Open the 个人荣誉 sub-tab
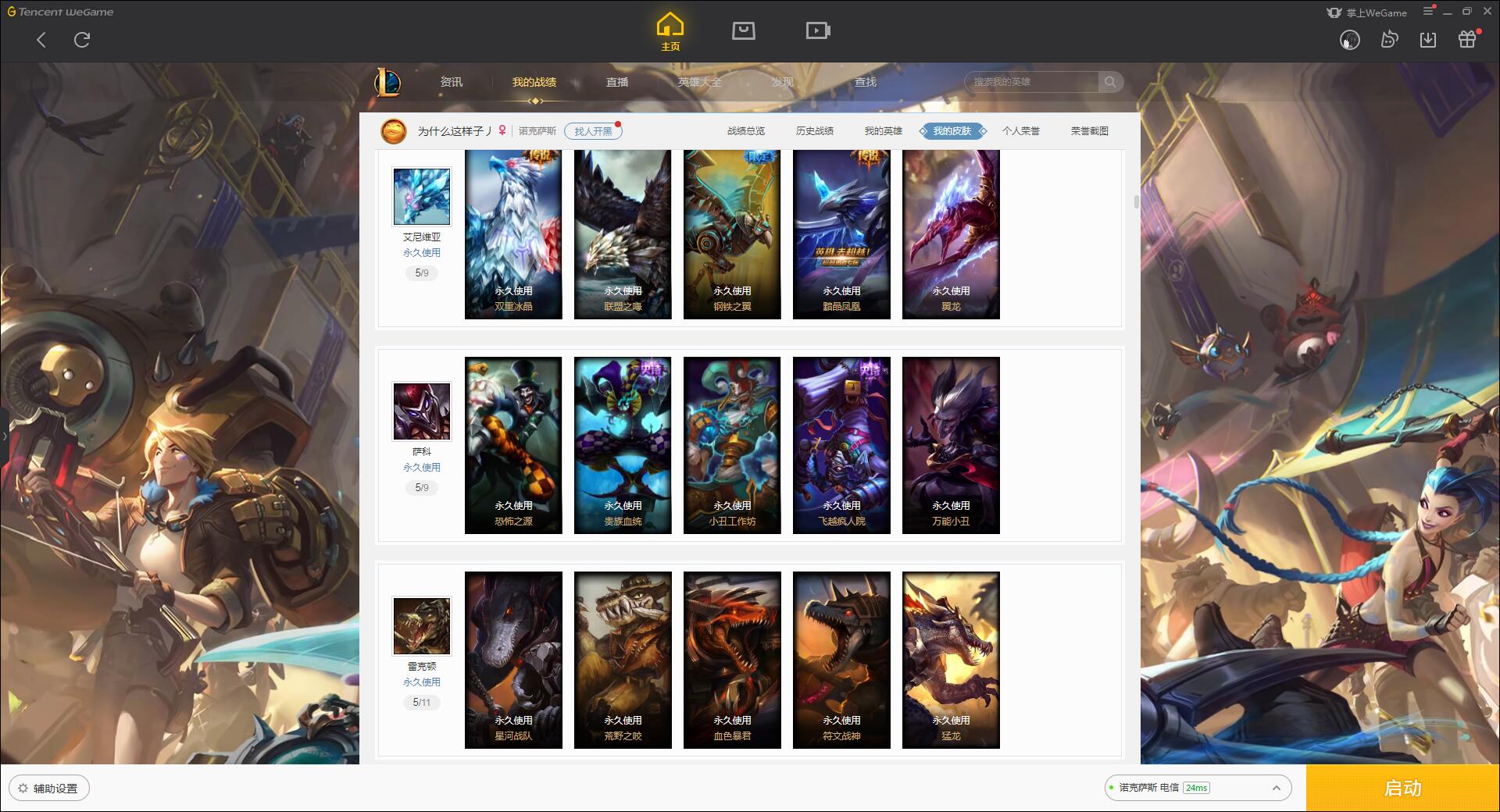1500x812 pixels. pyautogui.click(x=1021, y=131)
